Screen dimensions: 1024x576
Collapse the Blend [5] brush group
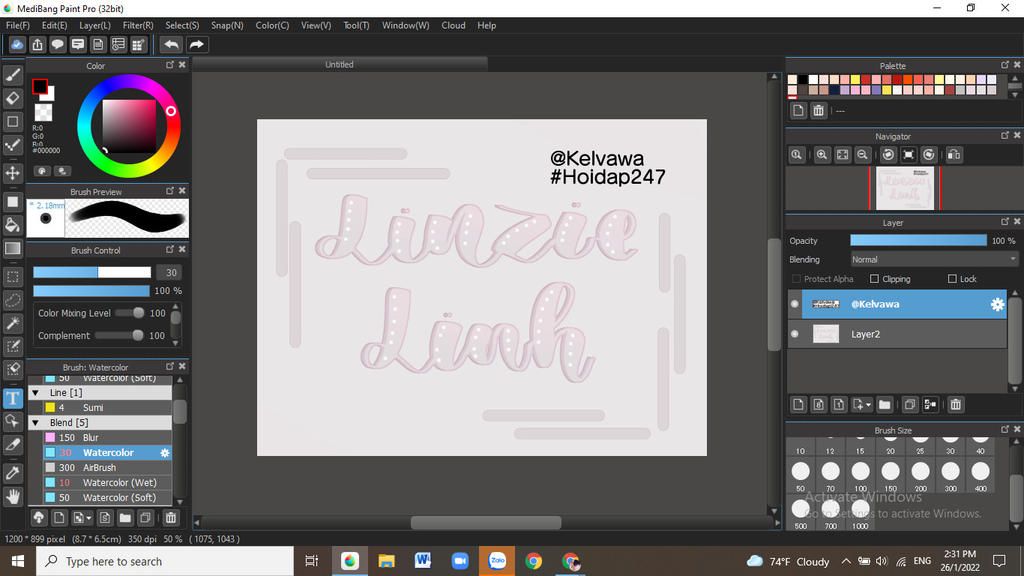35,423
